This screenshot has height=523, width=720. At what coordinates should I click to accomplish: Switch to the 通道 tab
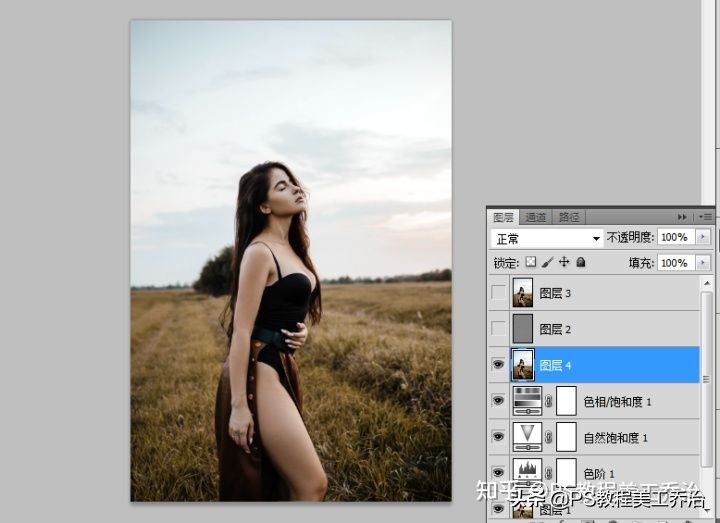pyautogui.click(x=535, y=217)
